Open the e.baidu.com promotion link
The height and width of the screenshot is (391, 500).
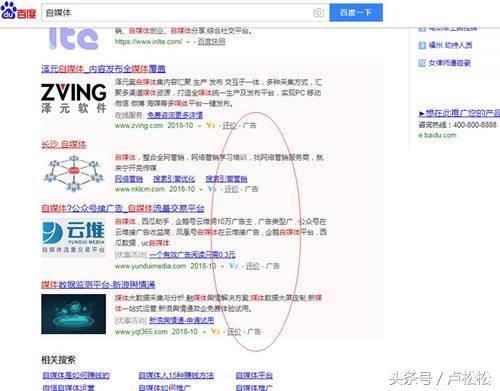(437, 135)
